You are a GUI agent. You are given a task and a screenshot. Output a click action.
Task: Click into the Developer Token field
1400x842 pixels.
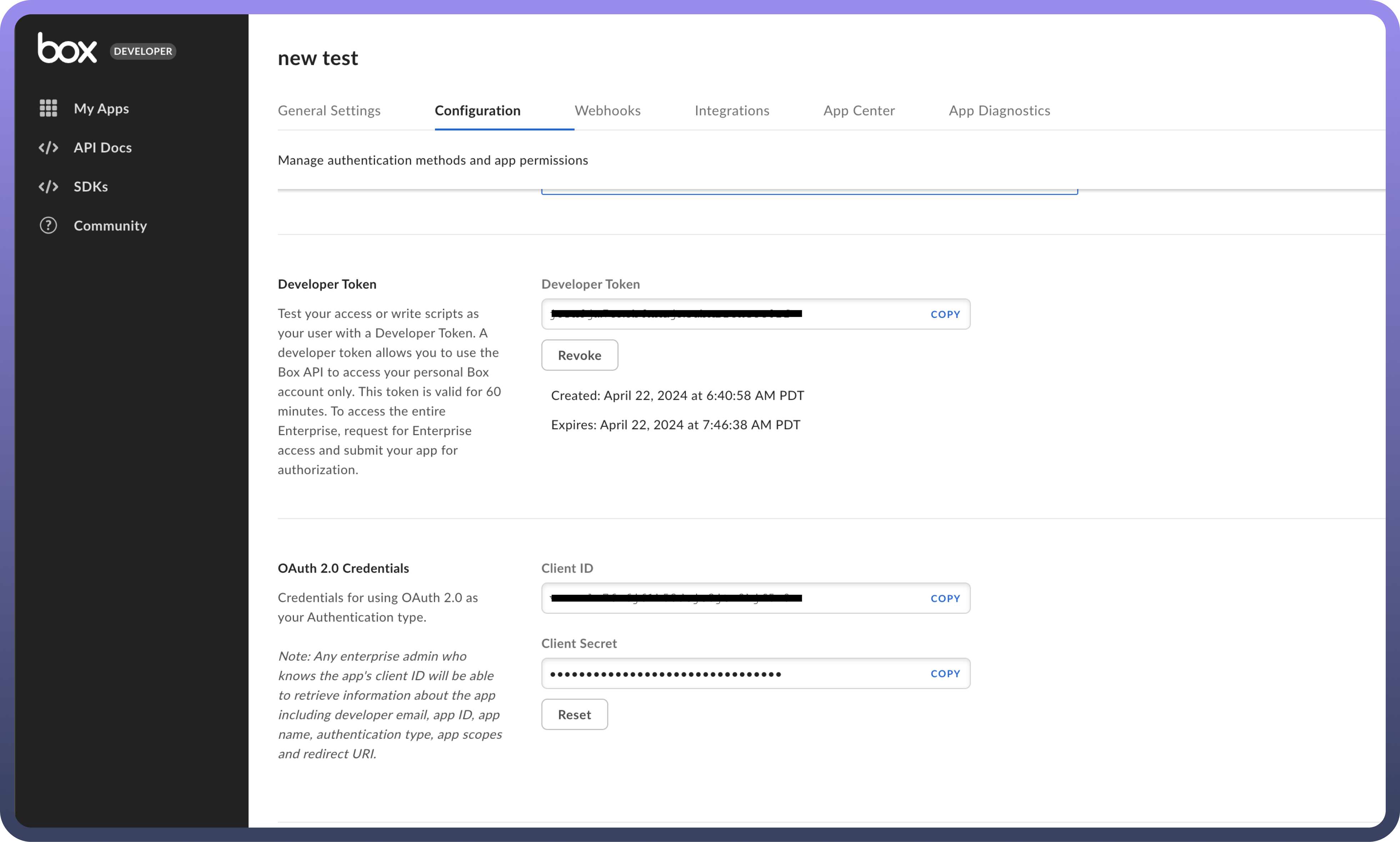pyautogui.click(x=726, y=314)
